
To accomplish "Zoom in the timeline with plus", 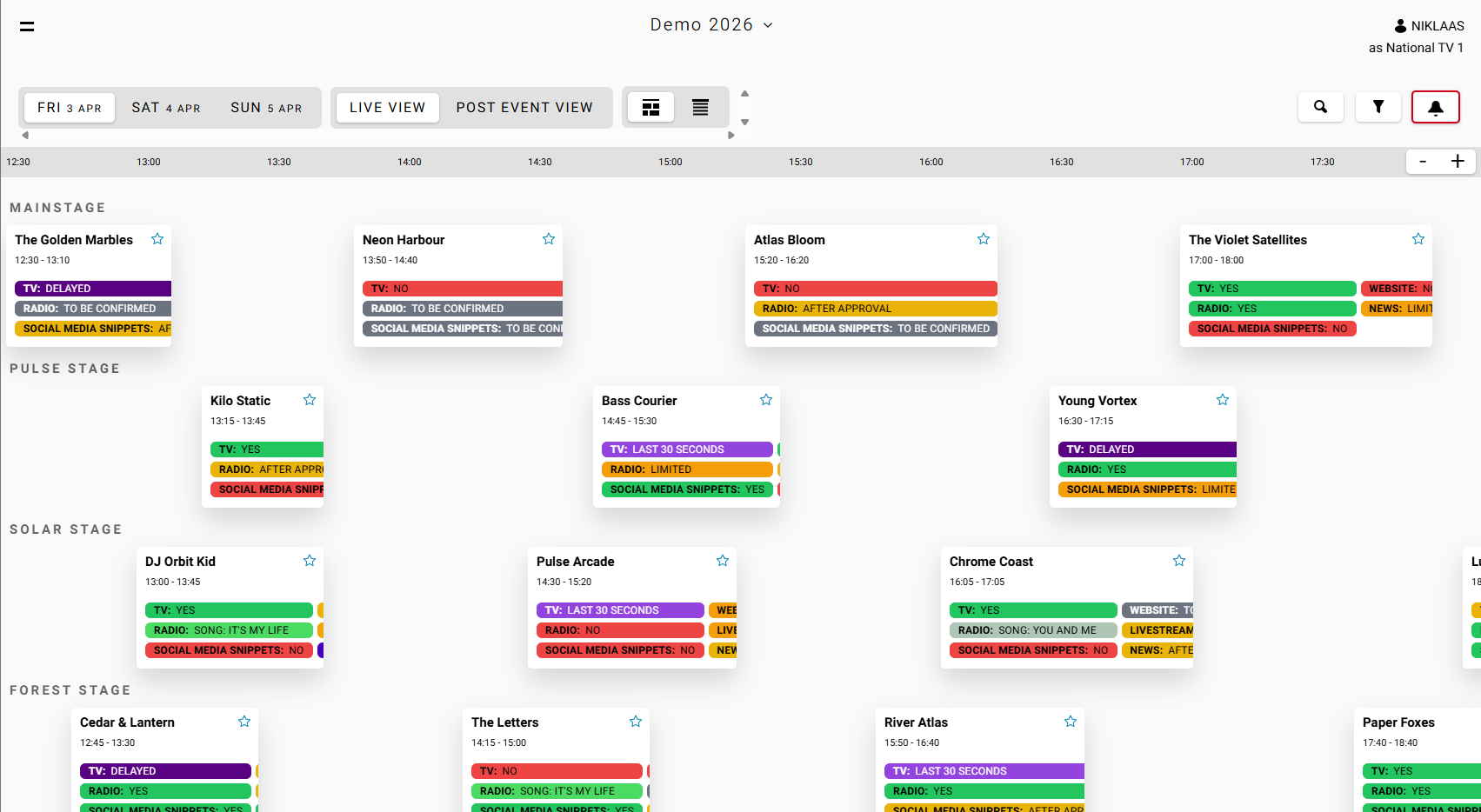I will (x=1458, y=162).
